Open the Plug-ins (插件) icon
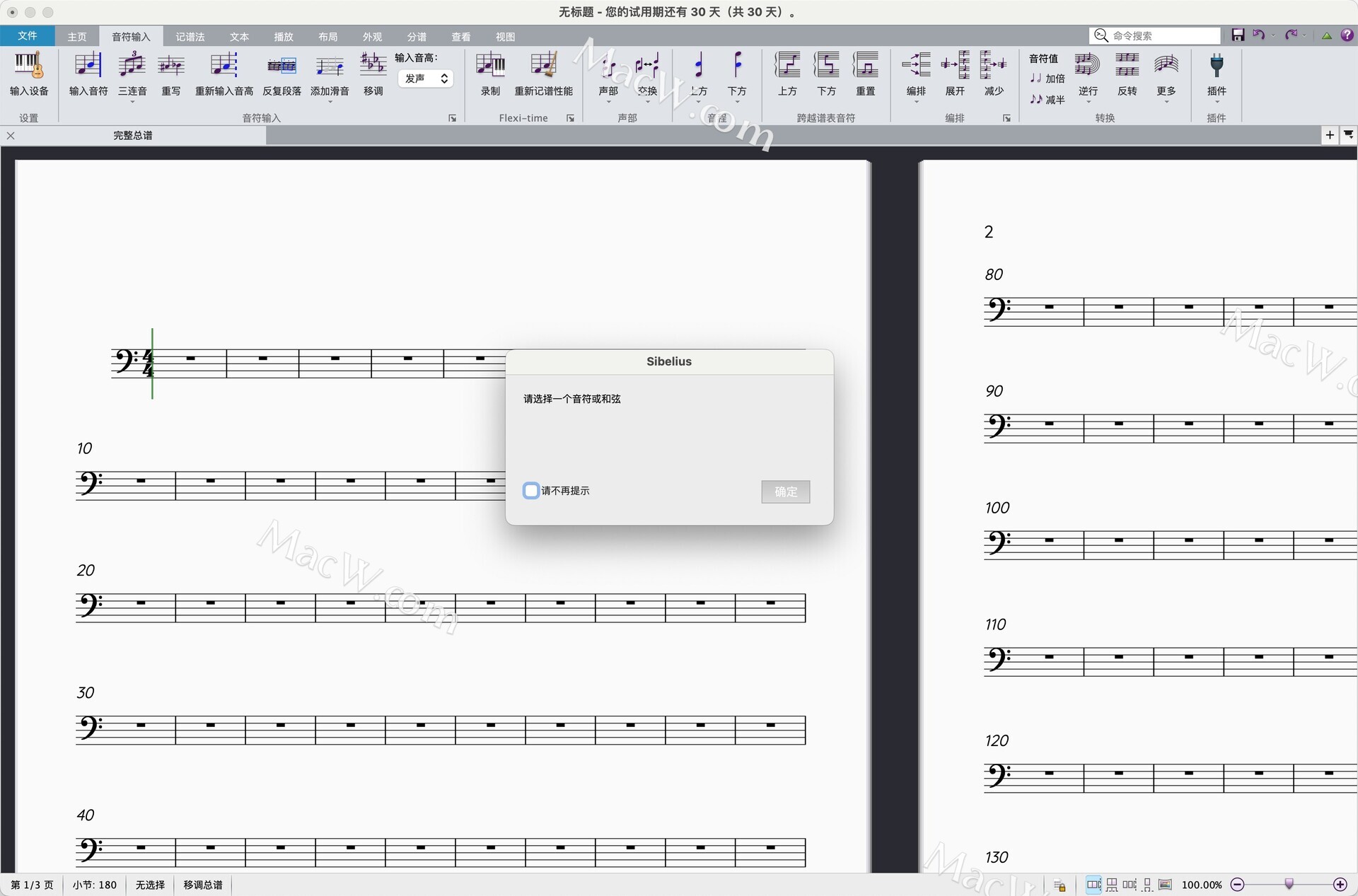 [1217, 65]
